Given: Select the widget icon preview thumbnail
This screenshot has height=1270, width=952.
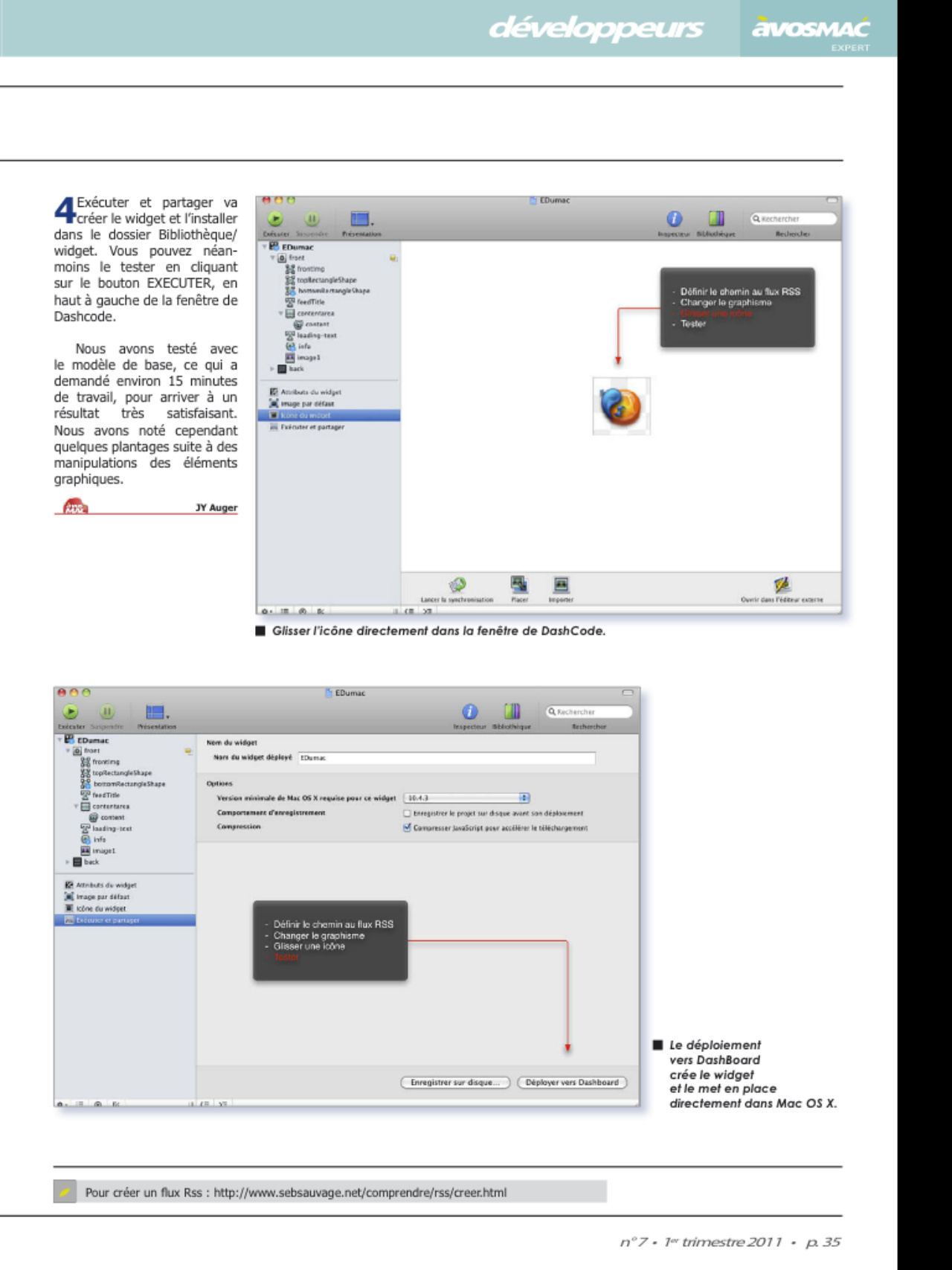Looking at the screenshot, I should click(622, 406).
